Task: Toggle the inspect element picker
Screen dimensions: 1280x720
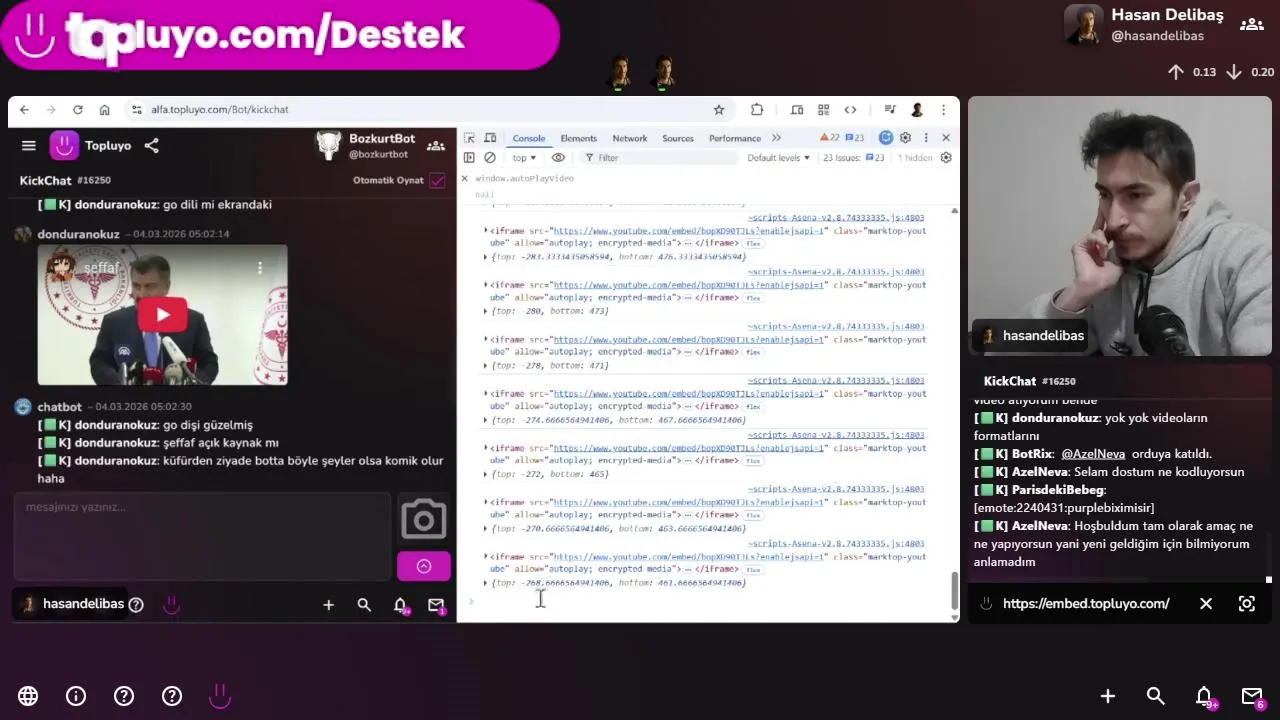Action: pyautogui.click(x=470, y=138)
